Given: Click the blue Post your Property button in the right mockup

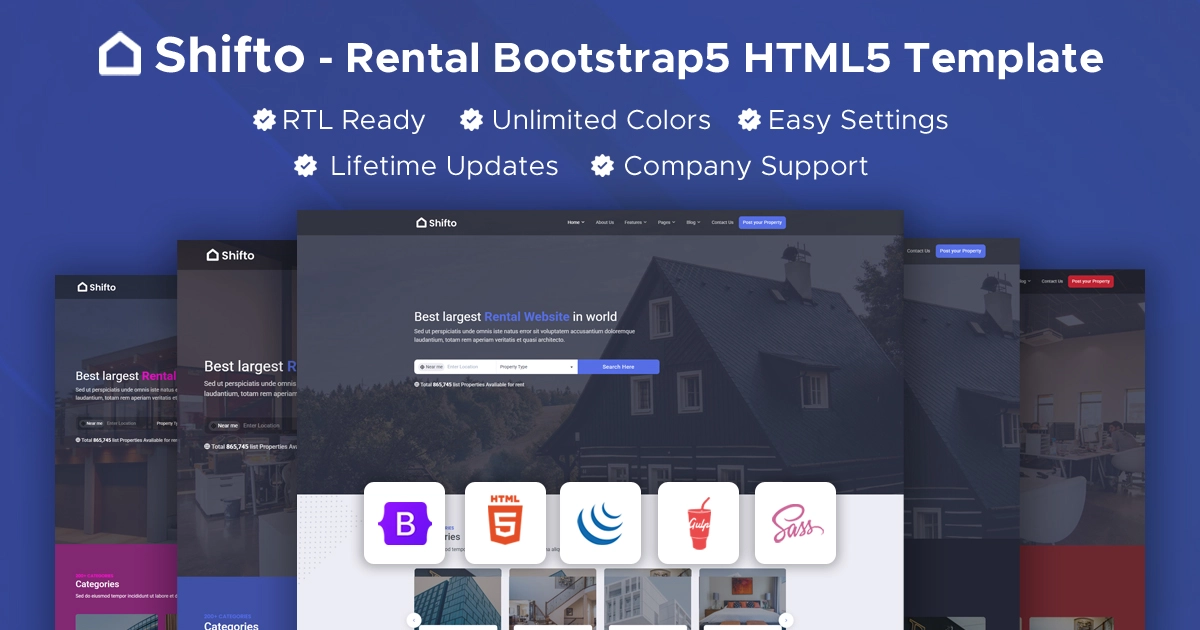Looking at the screenshot, I should 960,251.
